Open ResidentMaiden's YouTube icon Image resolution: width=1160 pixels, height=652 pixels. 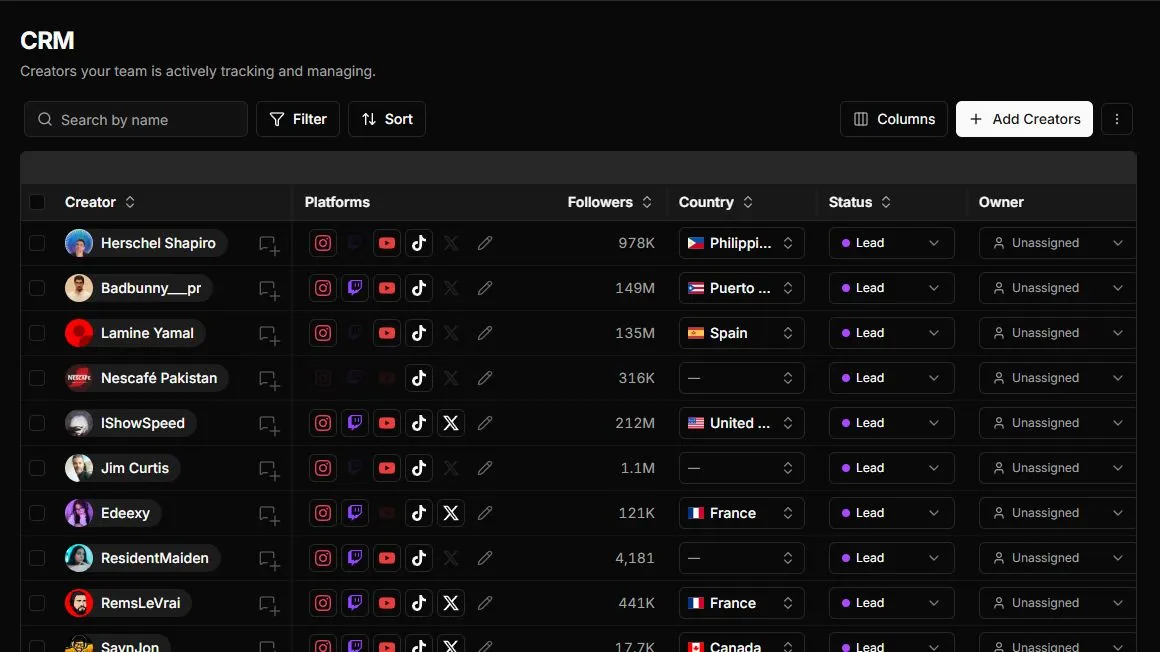point(387,558)
